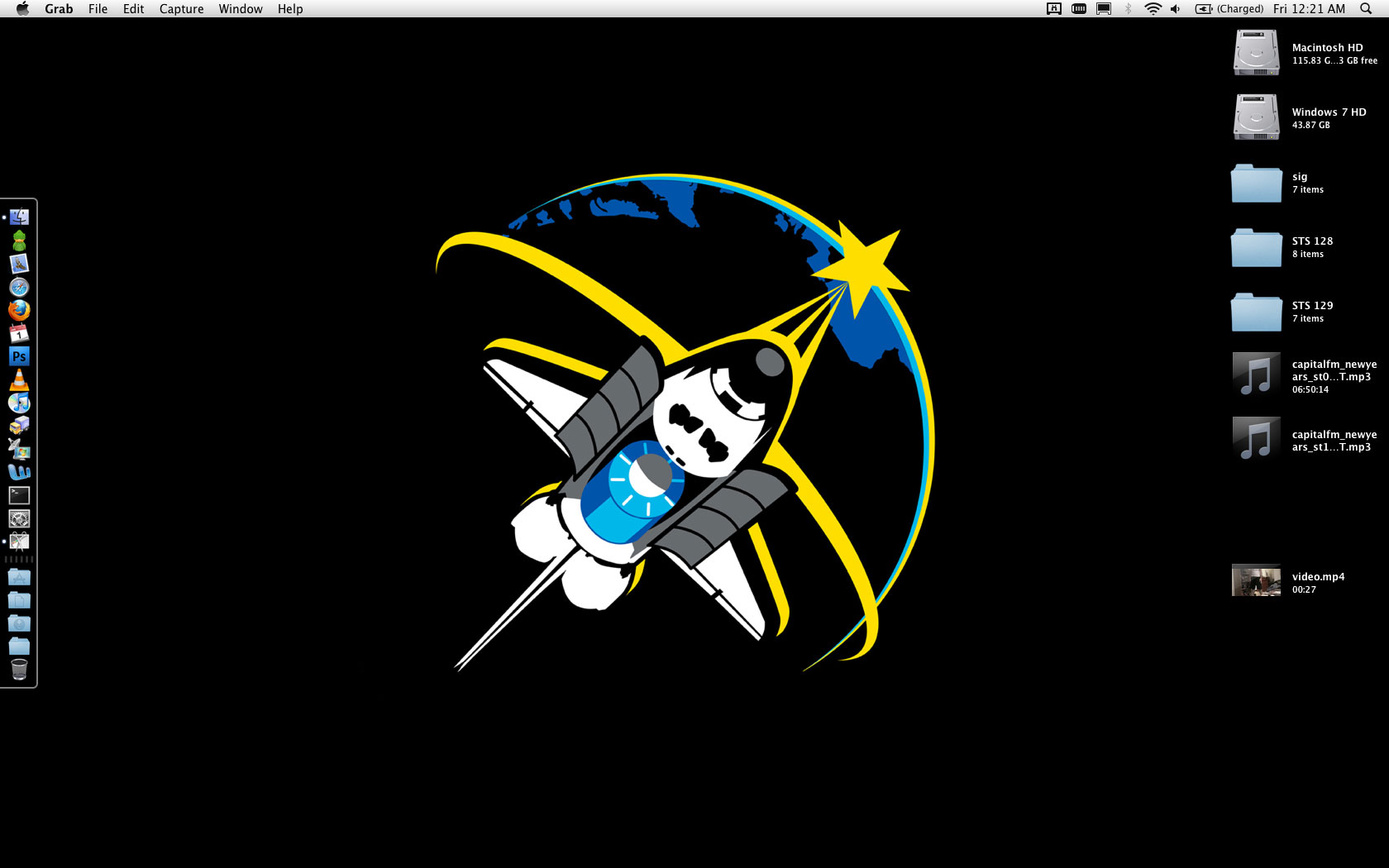Open the Capture menu
Viewport: 1389px width, 868px height.
tap(181, 8)
